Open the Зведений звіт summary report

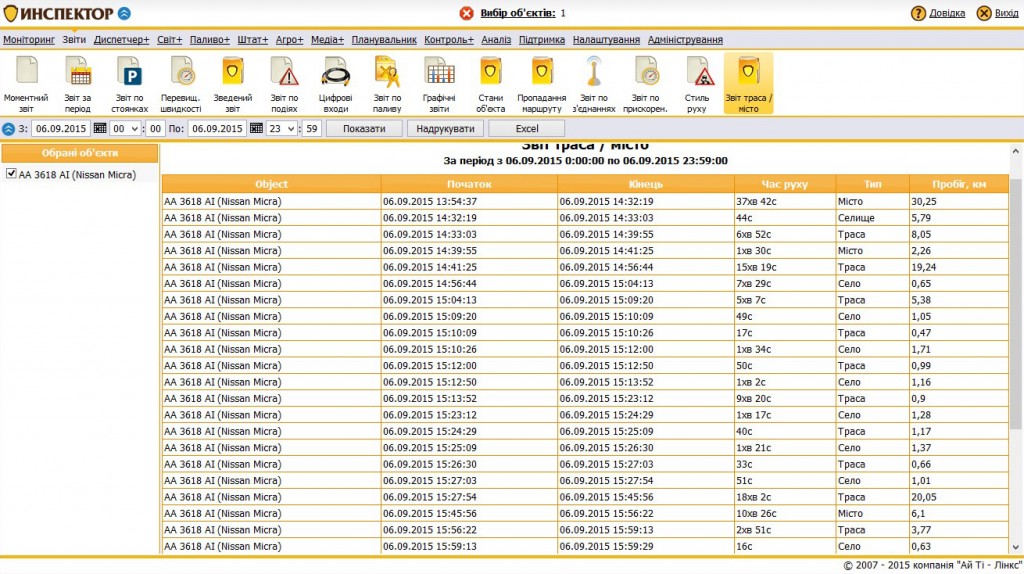(x=232, y=83)
